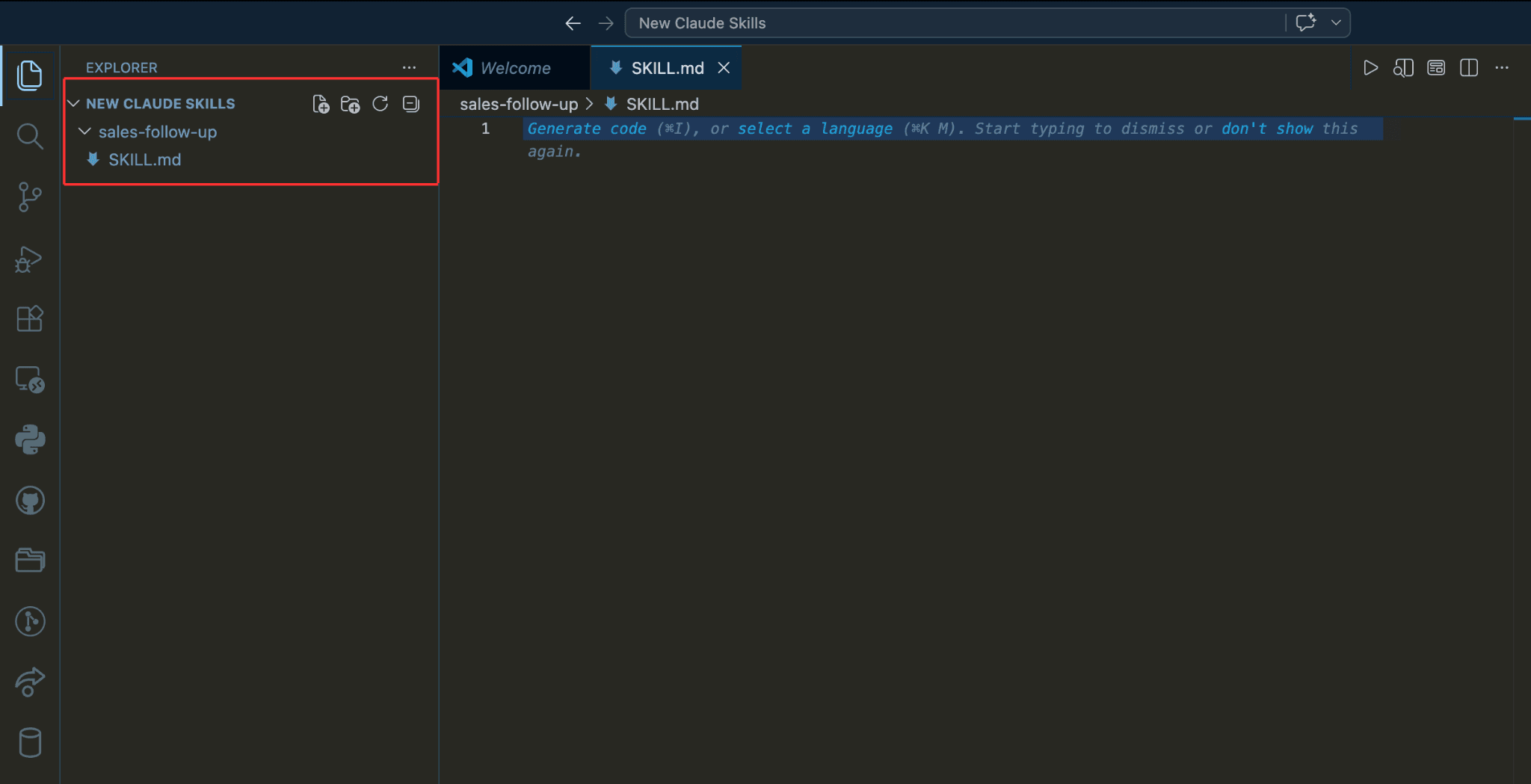This screenshot has width=1531, height=784.
Task: Close the SKILL.md tab
Action: pos(724,68)
